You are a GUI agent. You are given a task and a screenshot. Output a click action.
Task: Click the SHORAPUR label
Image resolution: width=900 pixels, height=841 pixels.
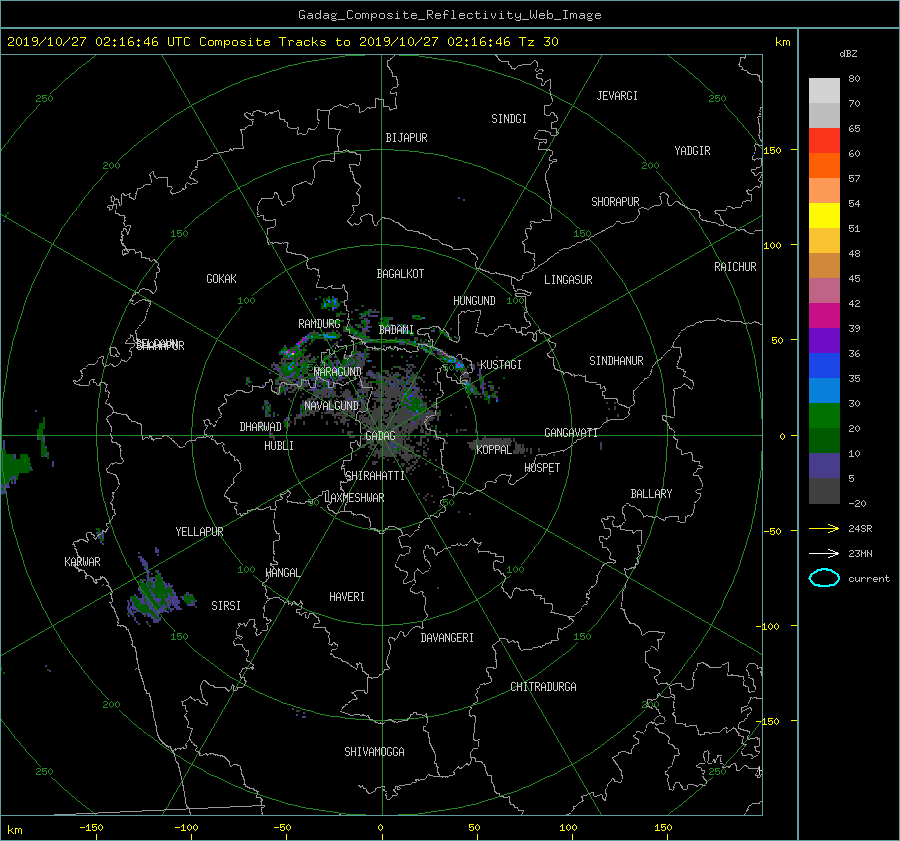[615, 202]
